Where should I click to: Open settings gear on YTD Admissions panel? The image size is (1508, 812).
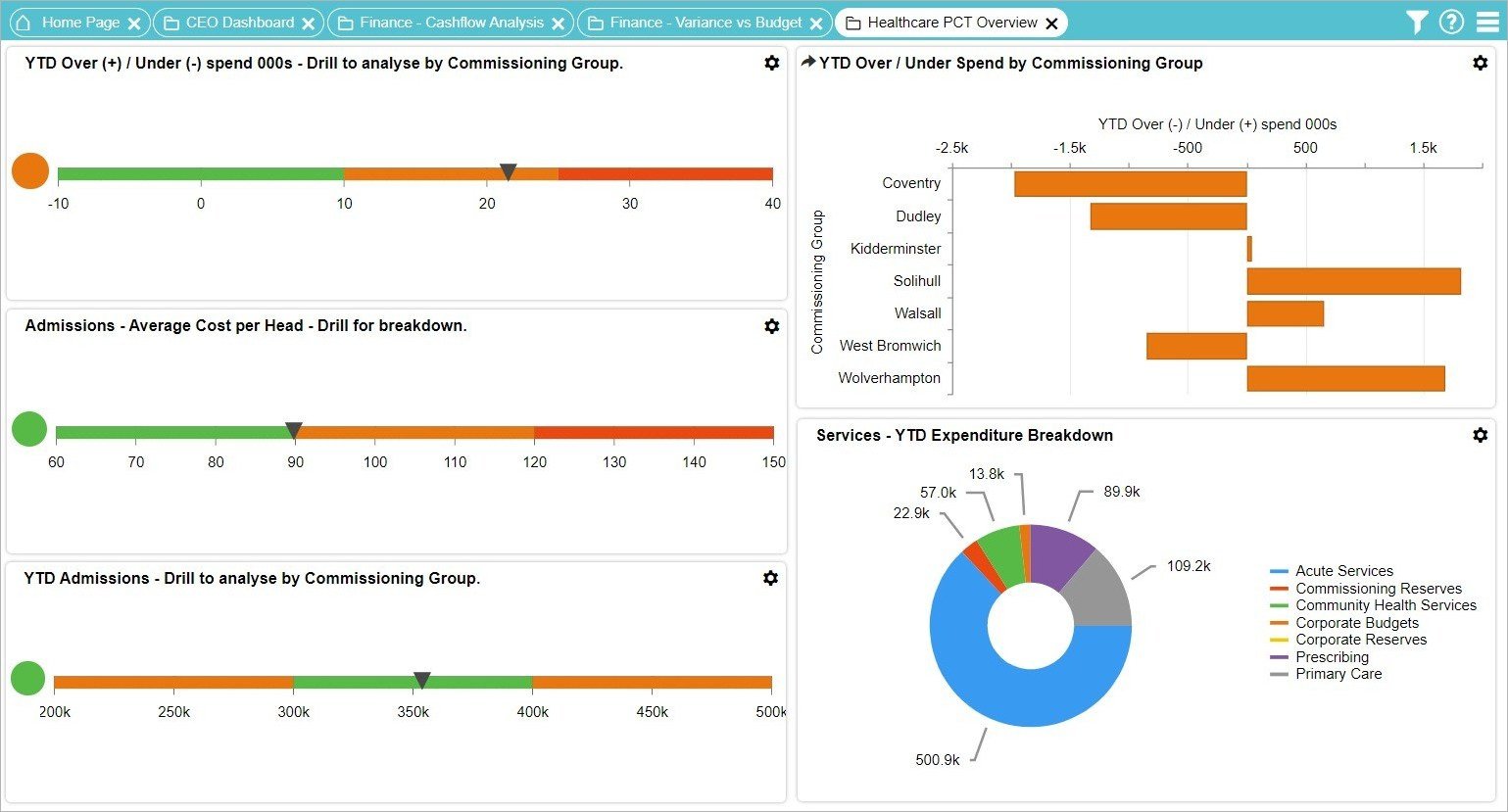[x=771, y=578]
